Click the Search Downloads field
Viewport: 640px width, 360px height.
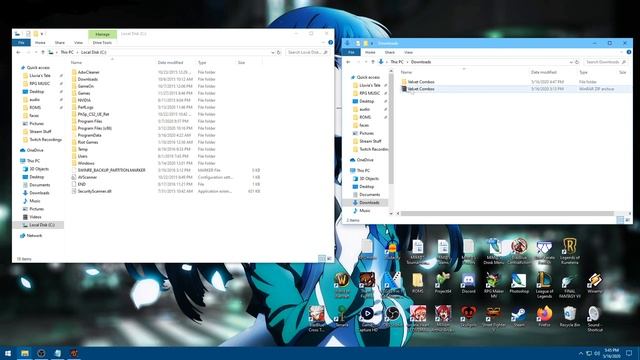click(x=605, y=62)
